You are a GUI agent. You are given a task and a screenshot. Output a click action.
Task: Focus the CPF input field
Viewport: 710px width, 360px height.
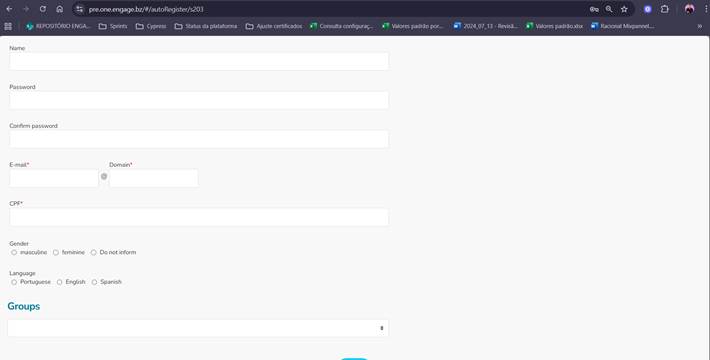[199, 217]
